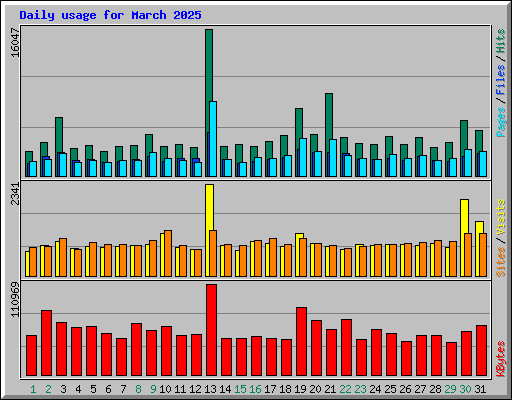Viewport: 512px width, 400px height.
Task: Click day 15 on the x-axis
Action: tap(240, 389)
